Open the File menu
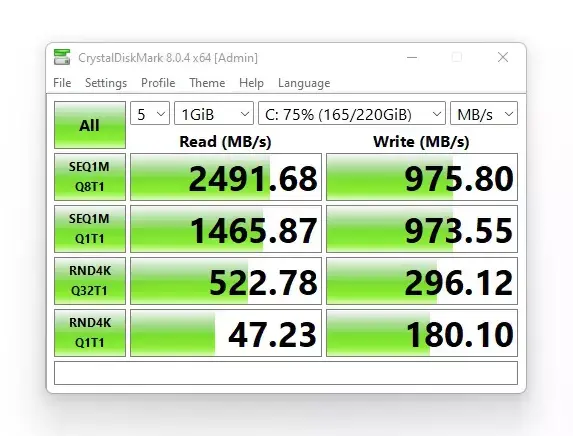Image resolution: width=573 pixels, height=436 pixels. coord(62,83)
